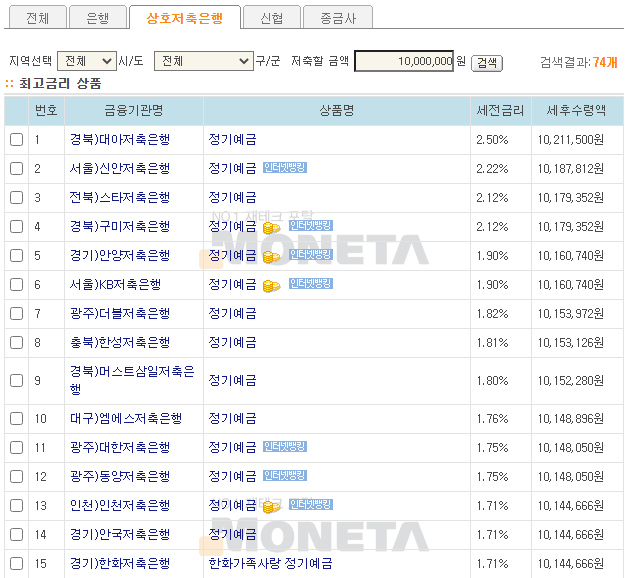Screen dimensions: 627x578
Task: Tick checkbox for row 5 안양저축은행
Action: coord(16,256)
